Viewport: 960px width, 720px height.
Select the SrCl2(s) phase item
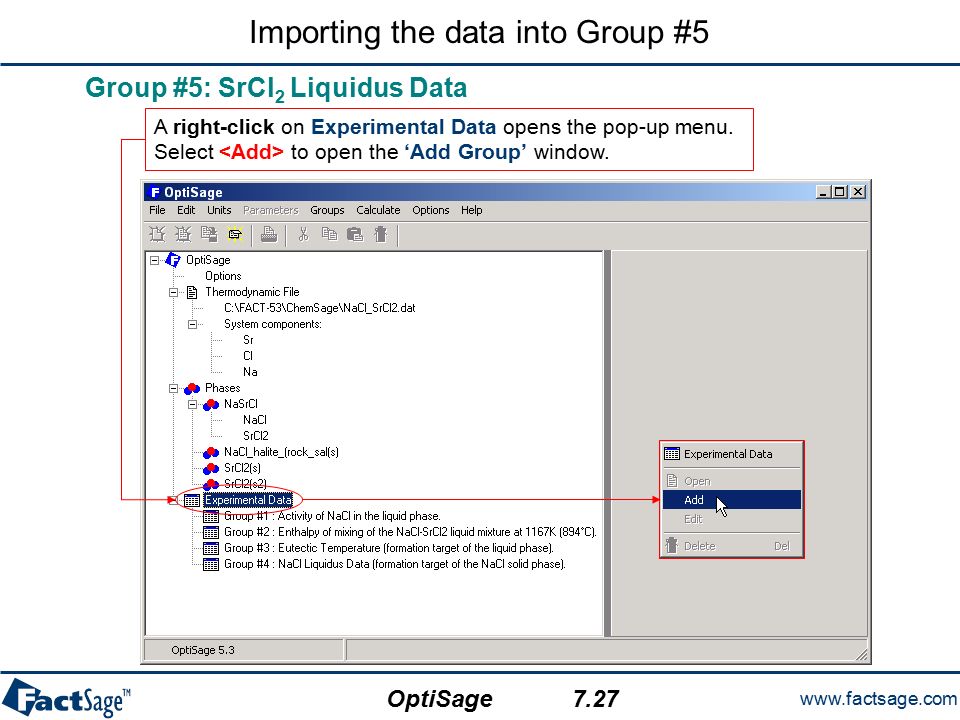point(242,468)
